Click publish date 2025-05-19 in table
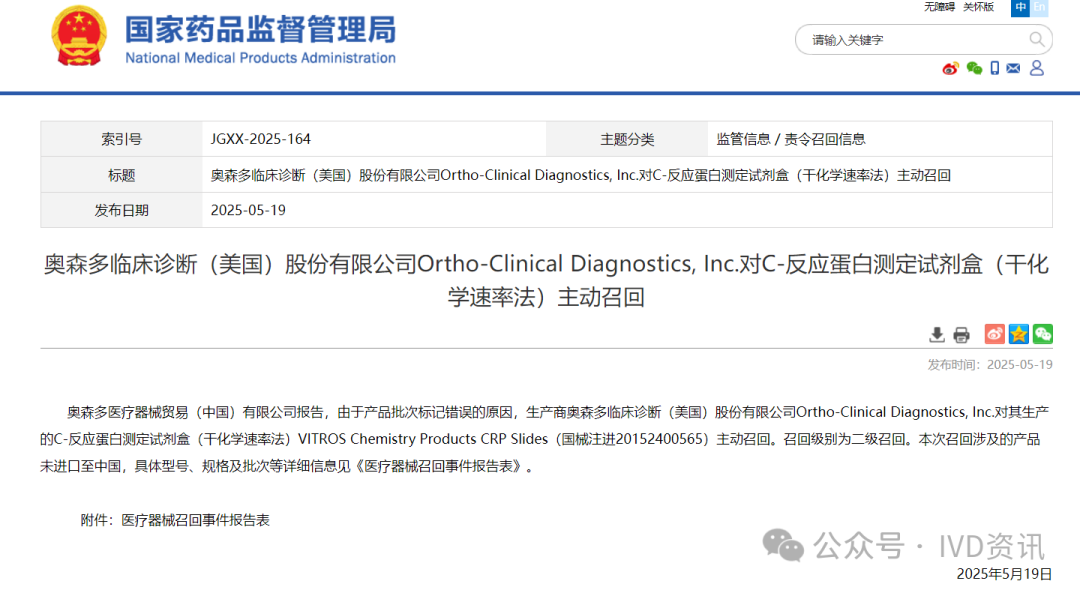 tap(248, 210)
